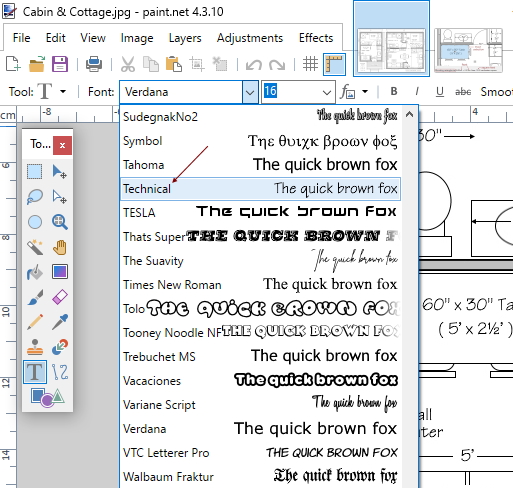Select the Color Picker eyedropper tool
This screenshot has height=488, width=513.
(60, 322)
